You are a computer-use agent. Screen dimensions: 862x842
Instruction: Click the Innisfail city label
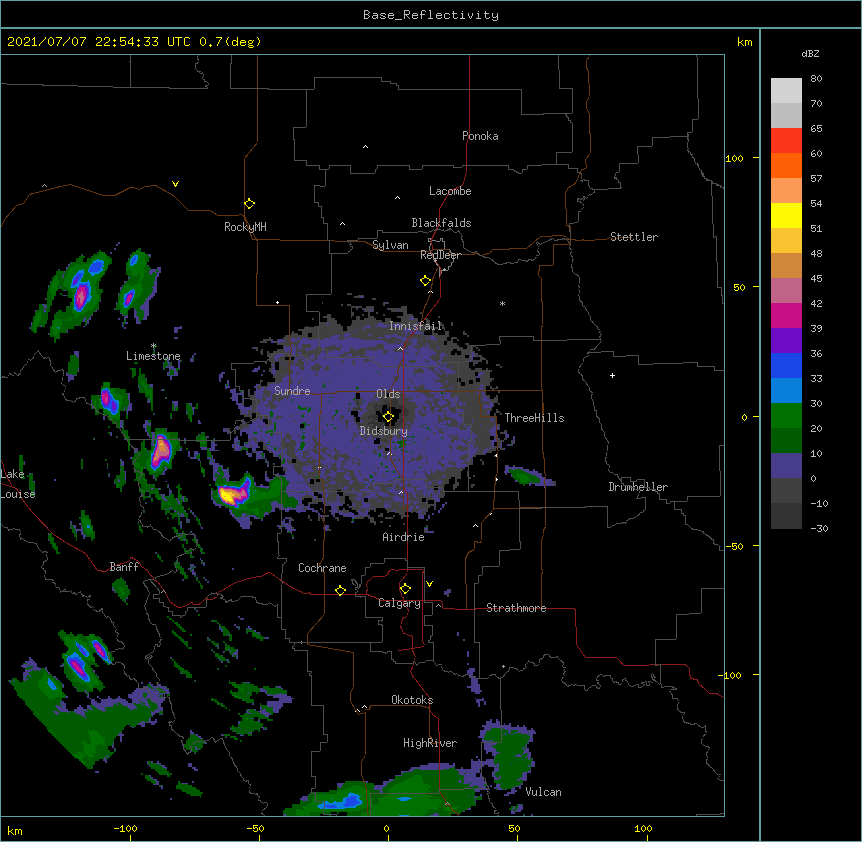(416, 326)
